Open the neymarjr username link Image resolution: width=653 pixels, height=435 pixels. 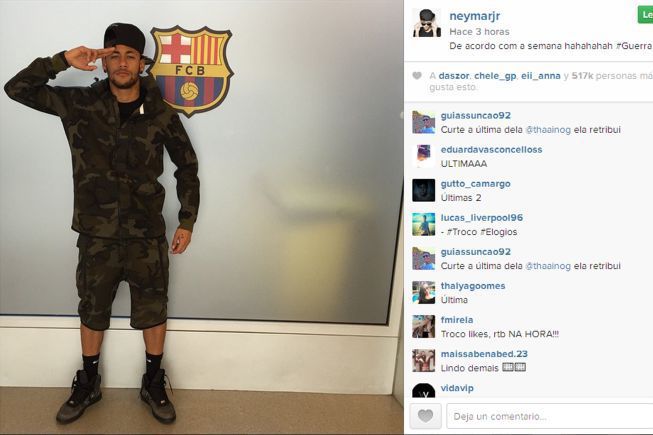[474, 16]
